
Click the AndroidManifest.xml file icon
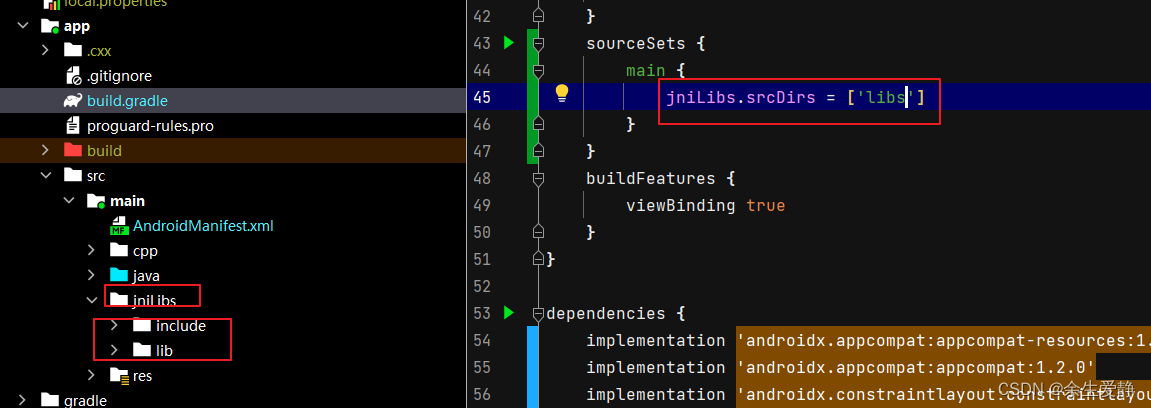[119, 225]
